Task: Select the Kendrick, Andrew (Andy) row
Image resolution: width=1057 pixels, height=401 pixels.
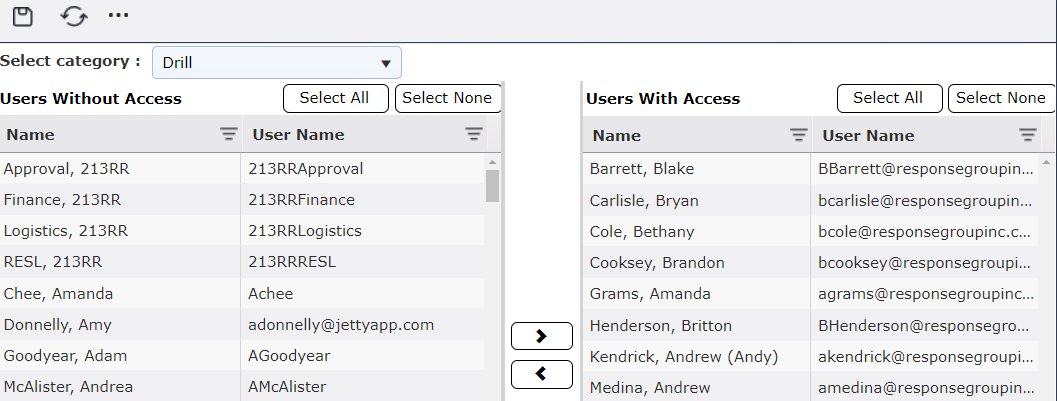Action: (x=696, y=356)
